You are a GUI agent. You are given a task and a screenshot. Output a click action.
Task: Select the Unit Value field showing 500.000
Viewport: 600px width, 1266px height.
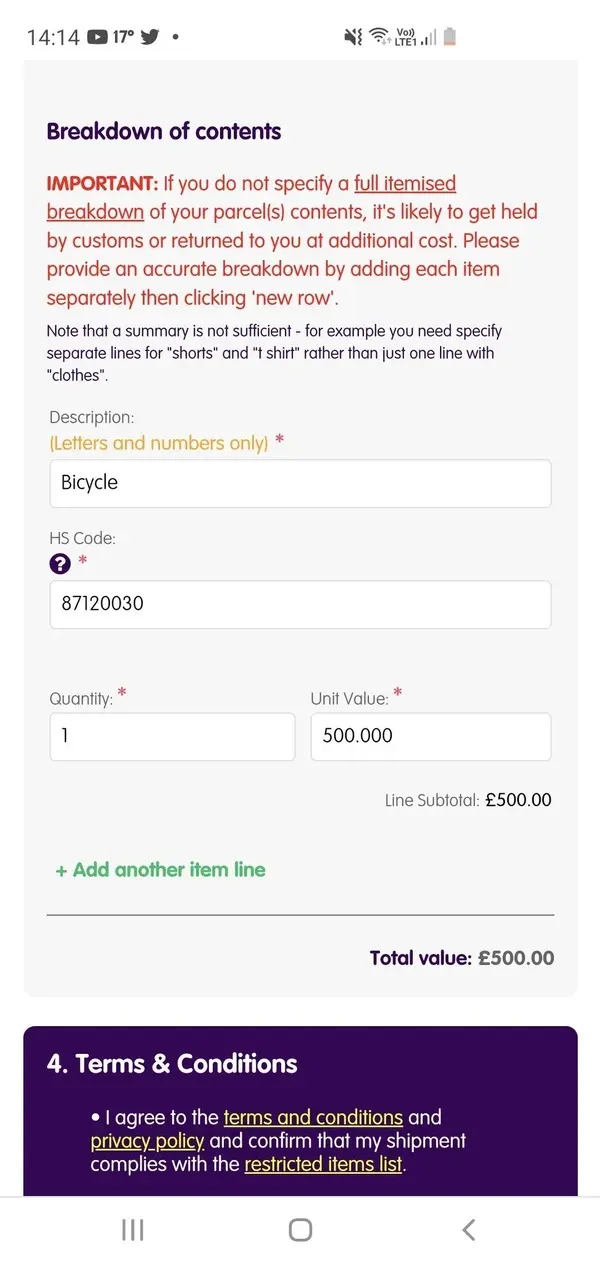[431, 736]
